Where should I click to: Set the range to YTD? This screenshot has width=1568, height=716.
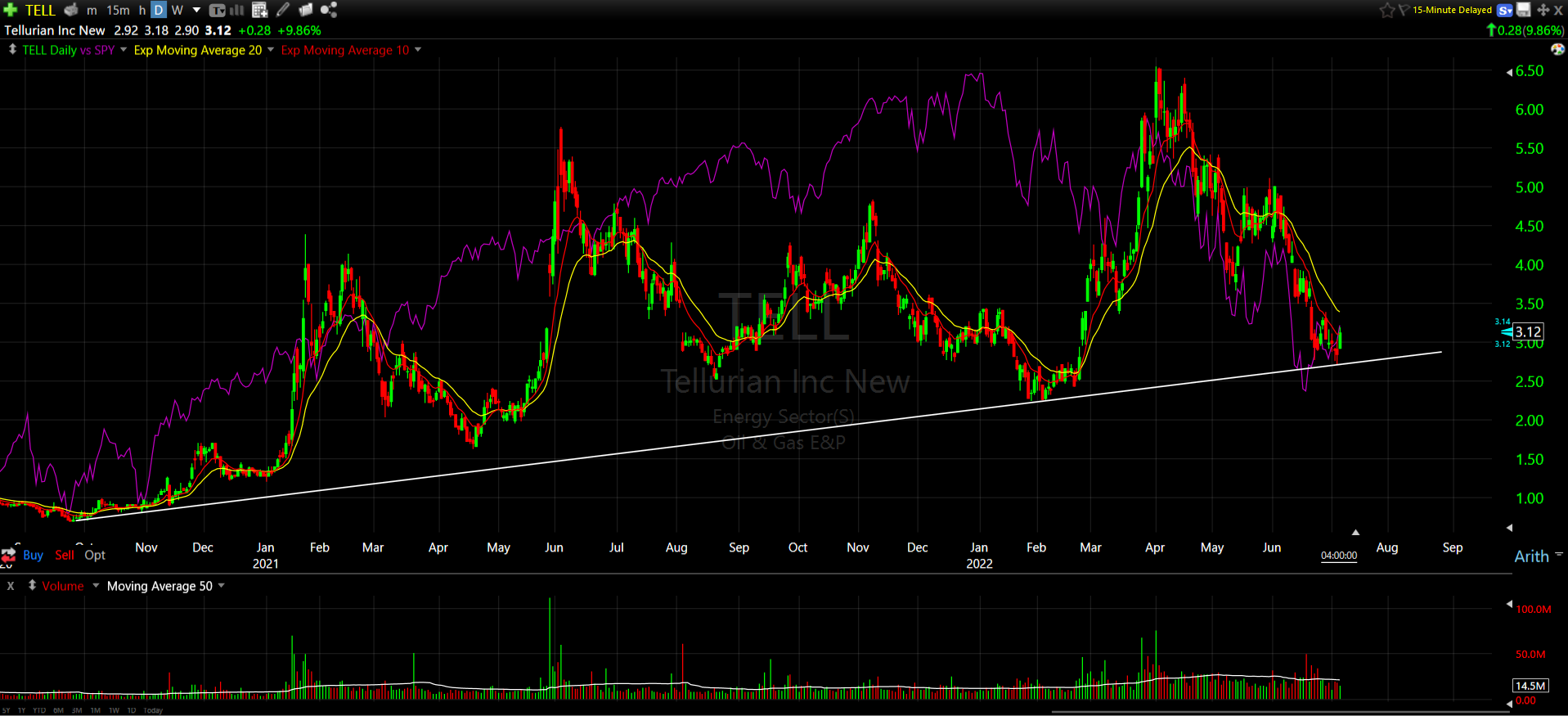point(39,710)
